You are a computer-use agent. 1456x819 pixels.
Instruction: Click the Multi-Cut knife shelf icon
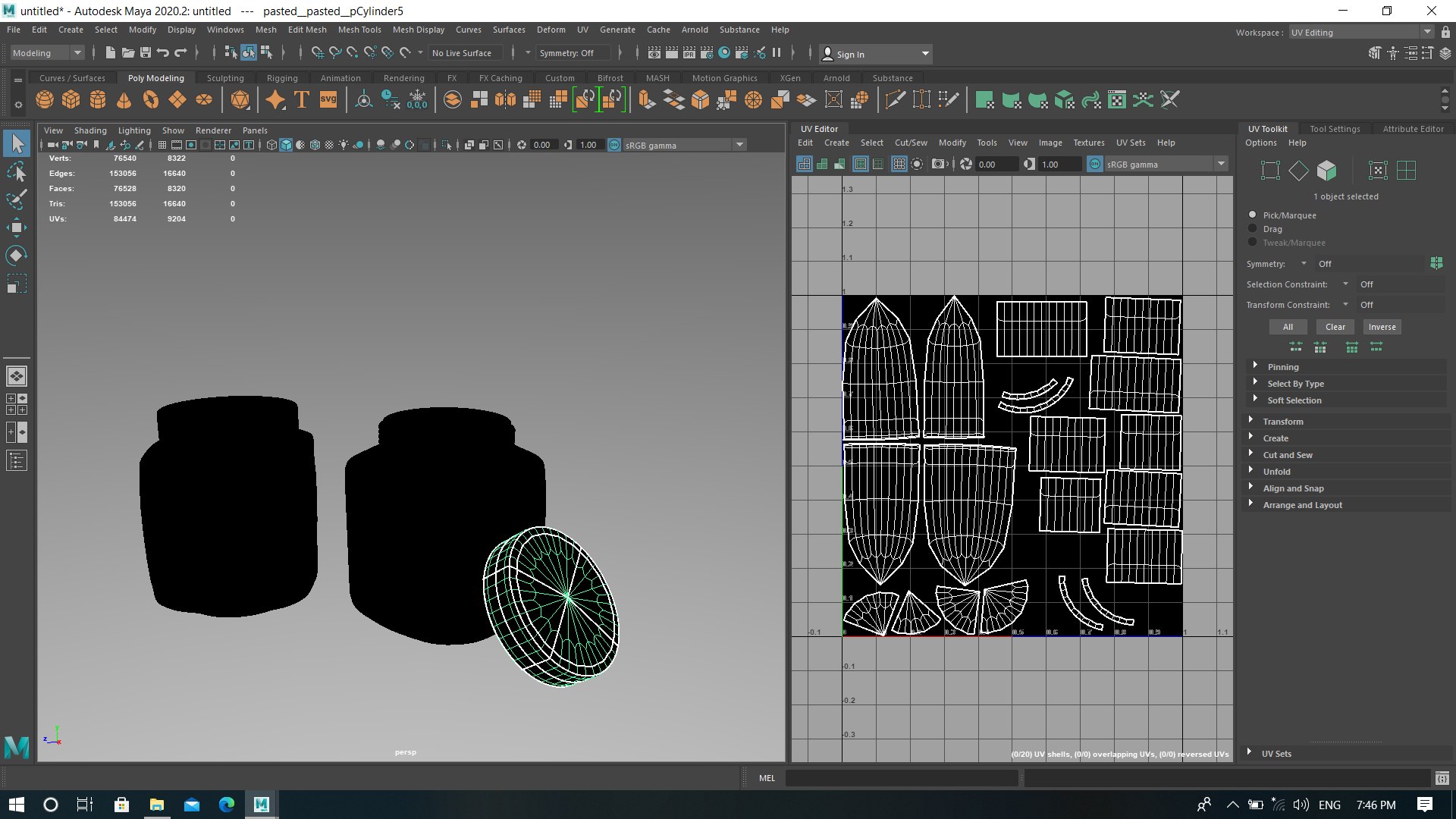pos(895,100)
